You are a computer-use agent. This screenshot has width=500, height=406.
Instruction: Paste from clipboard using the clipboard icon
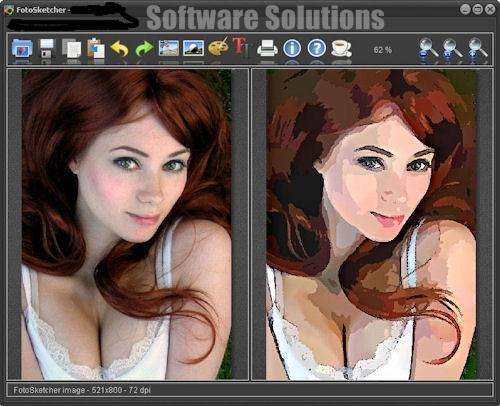coord(96,48)
